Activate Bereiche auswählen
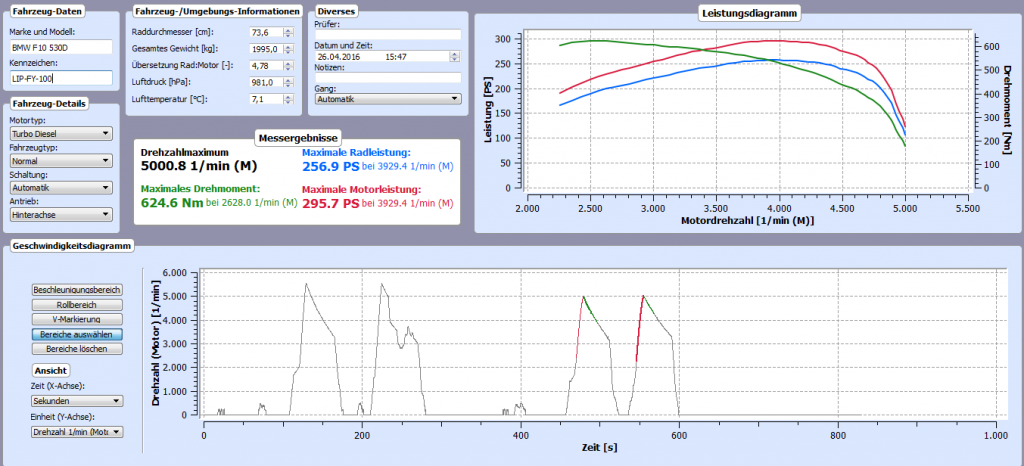 pos(77,334)
